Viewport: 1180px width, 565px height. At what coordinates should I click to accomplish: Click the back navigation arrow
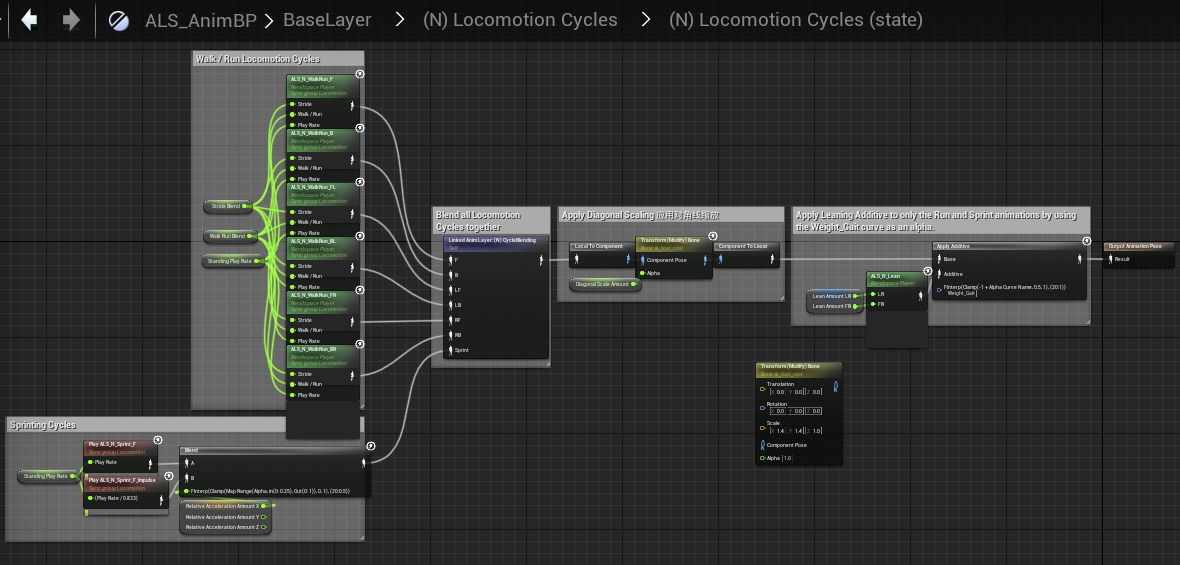[x=29, y=20]
